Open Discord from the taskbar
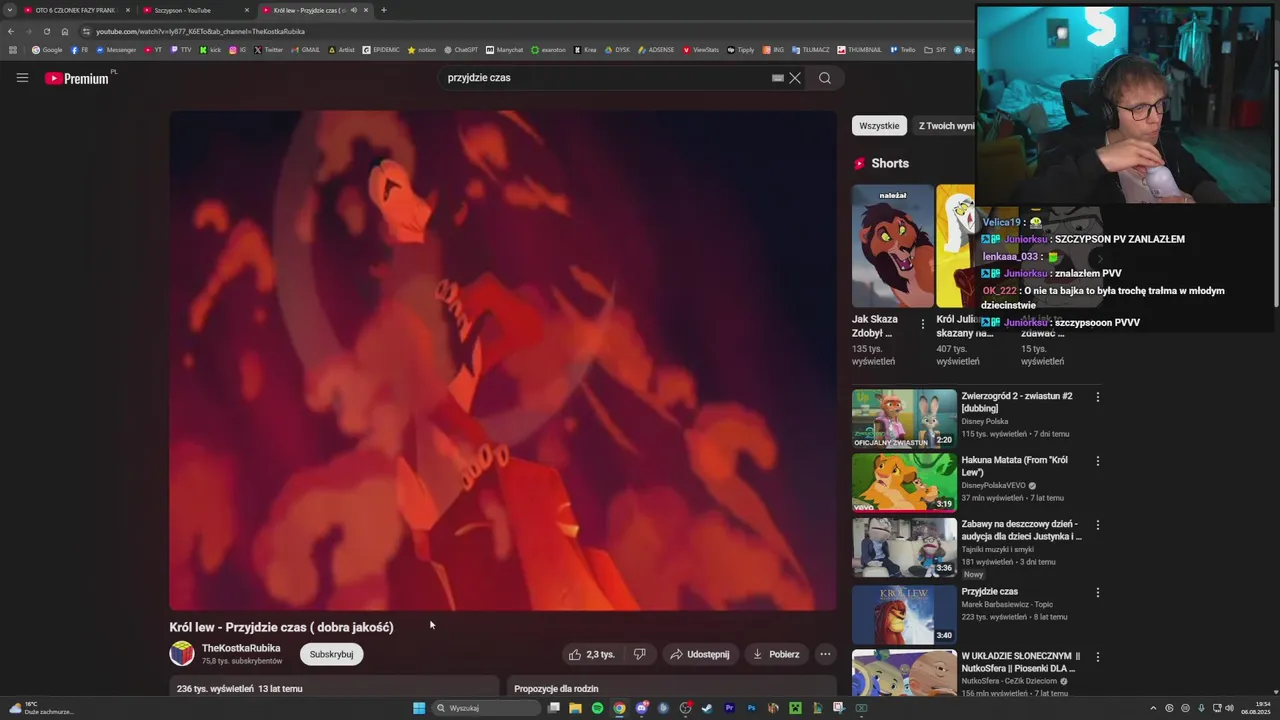 point(641,708)
